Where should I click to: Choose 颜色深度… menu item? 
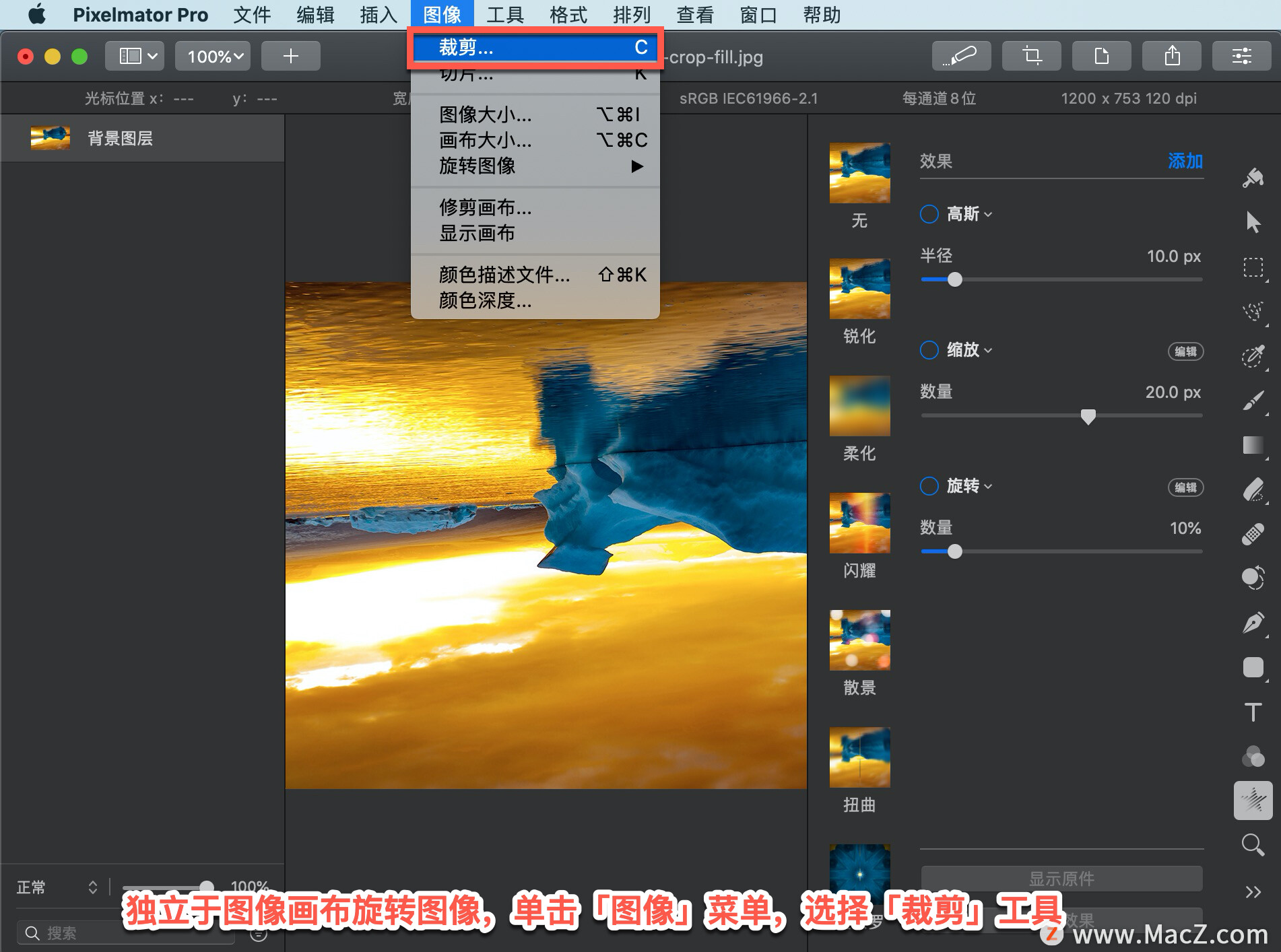click(x=535, y=300)
